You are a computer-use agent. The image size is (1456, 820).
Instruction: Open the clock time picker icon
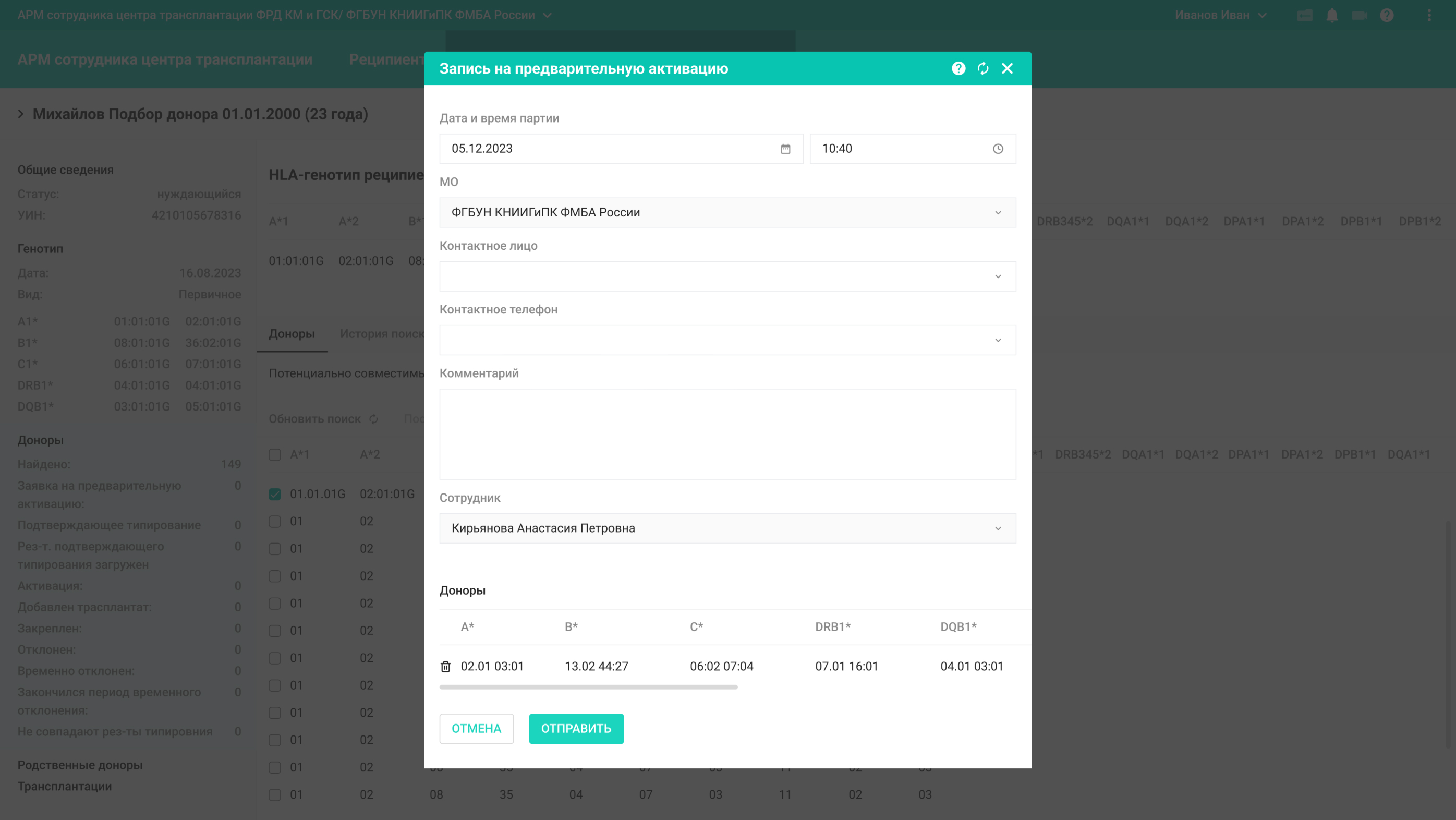998,149
